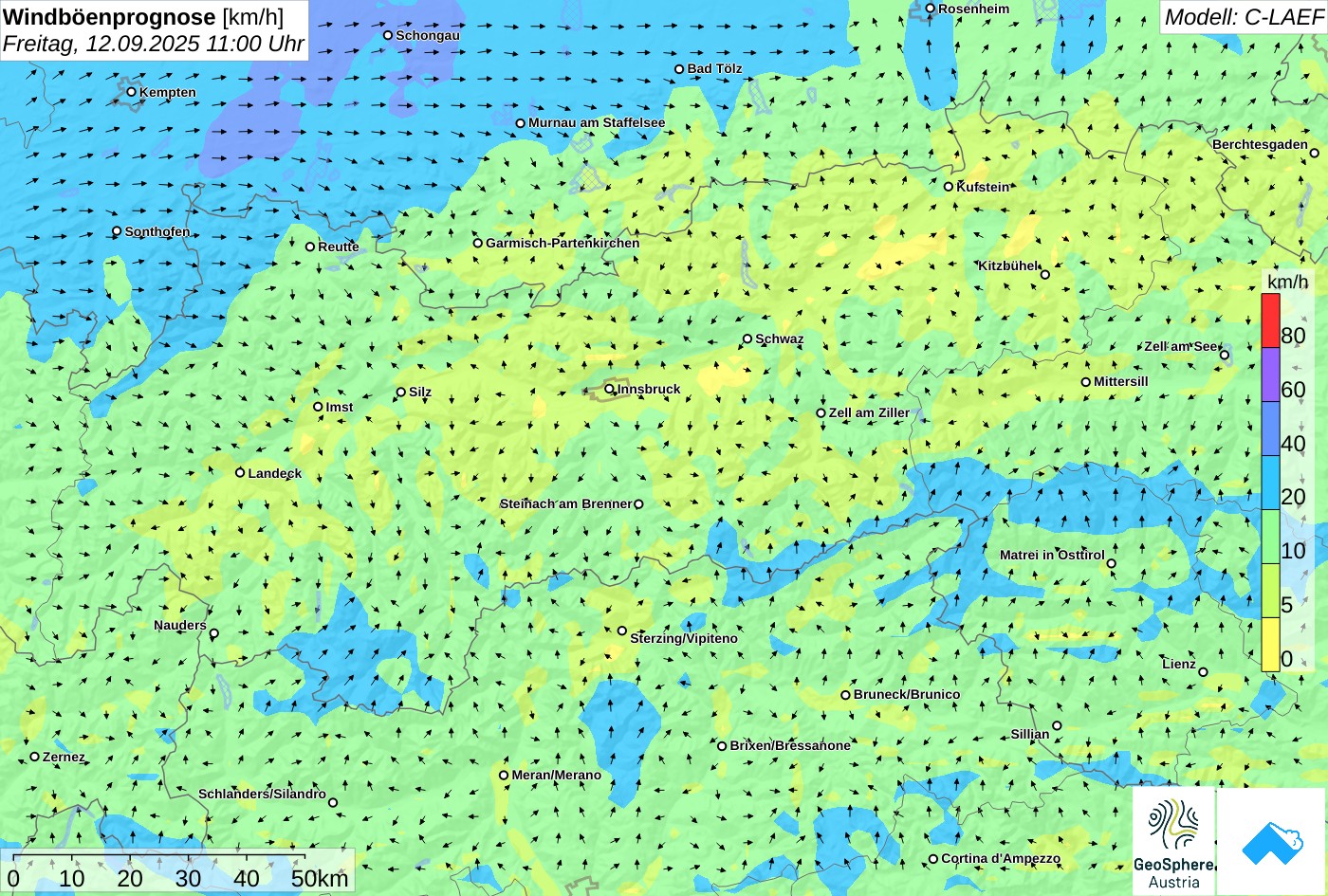Click the Garmisch-Partenkirchen label
Viewport: 1328px width, 896px height.
pos(563,243)
